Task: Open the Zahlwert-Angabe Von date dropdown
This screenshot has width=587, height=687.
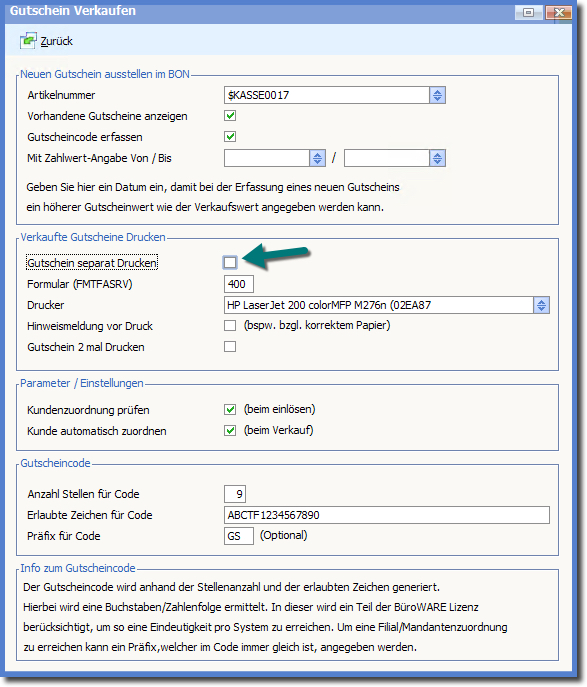Action: coord(317,158)
